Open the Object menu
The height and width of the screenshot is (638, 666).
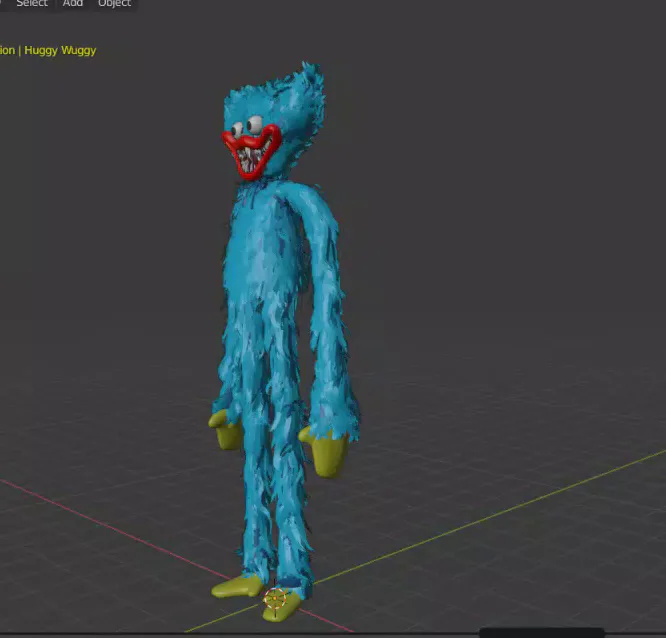click(114, 3)
